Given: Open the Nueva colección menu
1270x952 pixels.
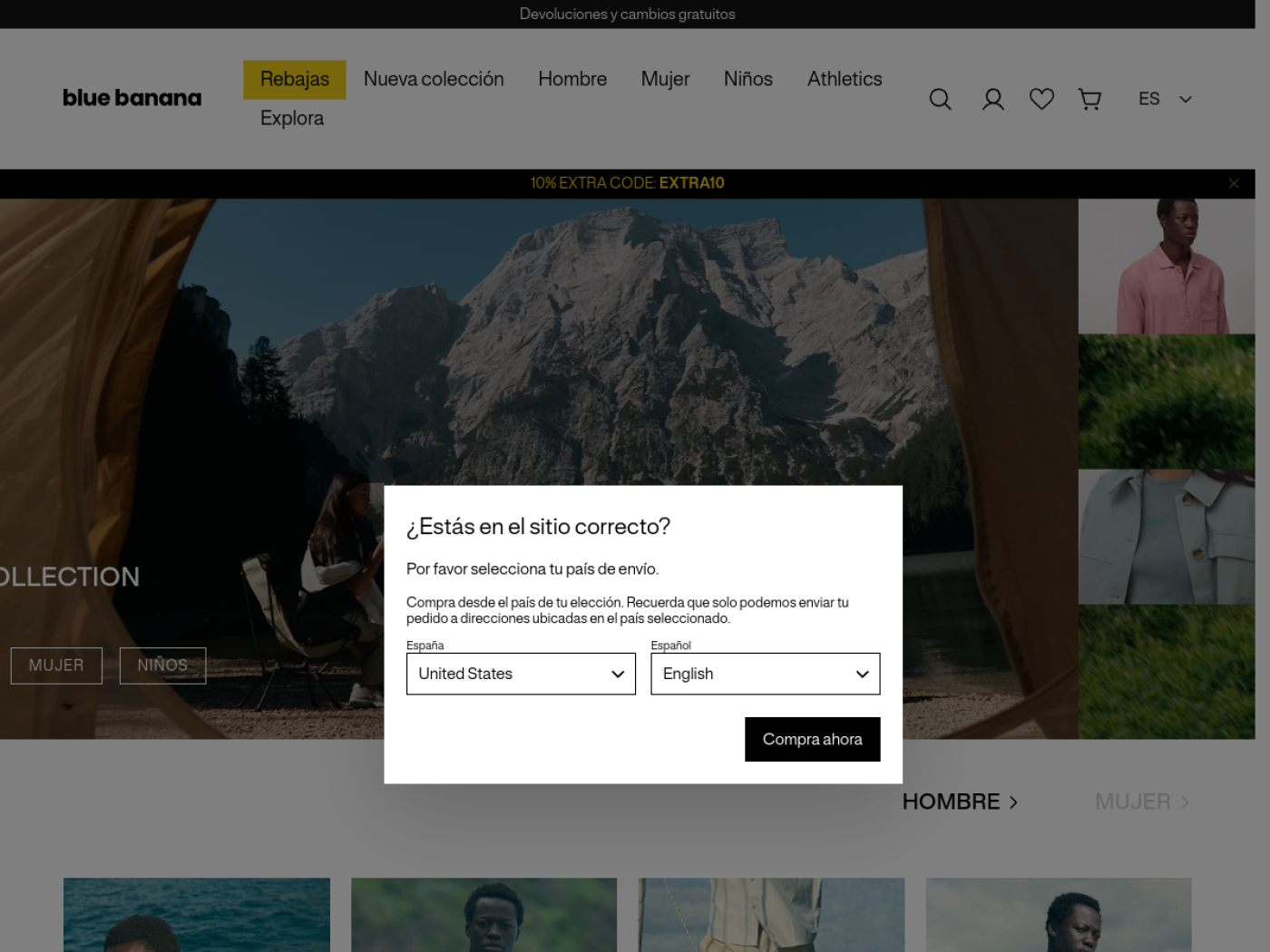Looking at the screenshot, I should tap(434, 80).
